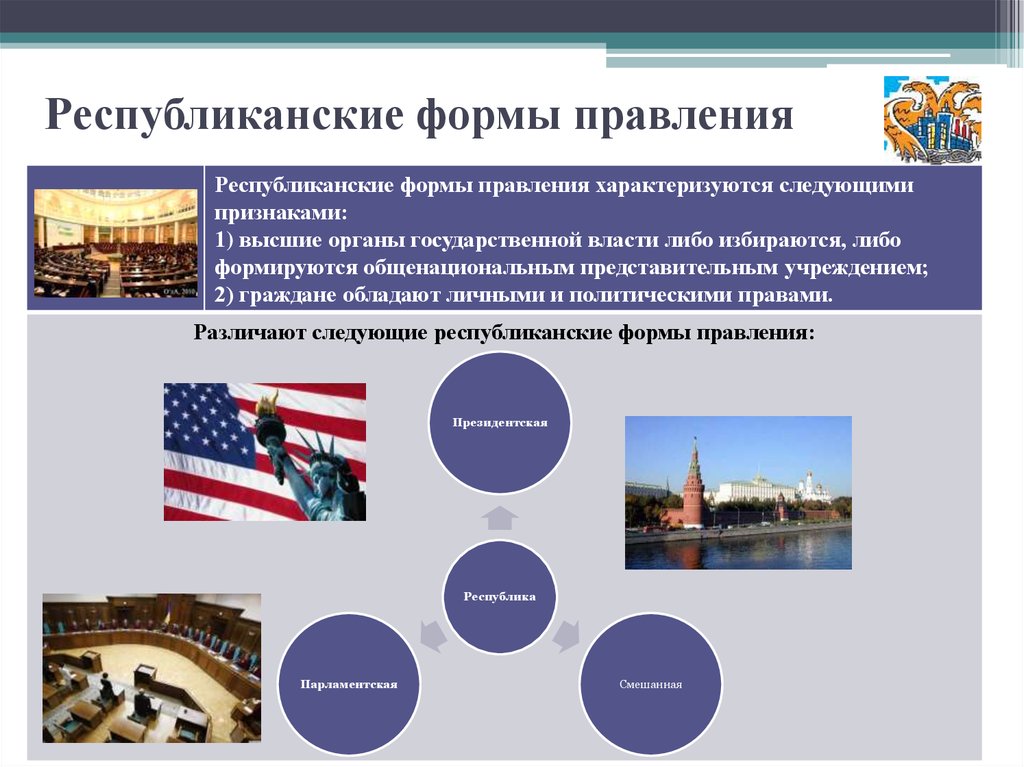Image resolution: width=1024 pixels, height=767 pixels.
Task: Click the heading "Различают следующие республиканские формы правления:"
Action: tap(504, 333)
